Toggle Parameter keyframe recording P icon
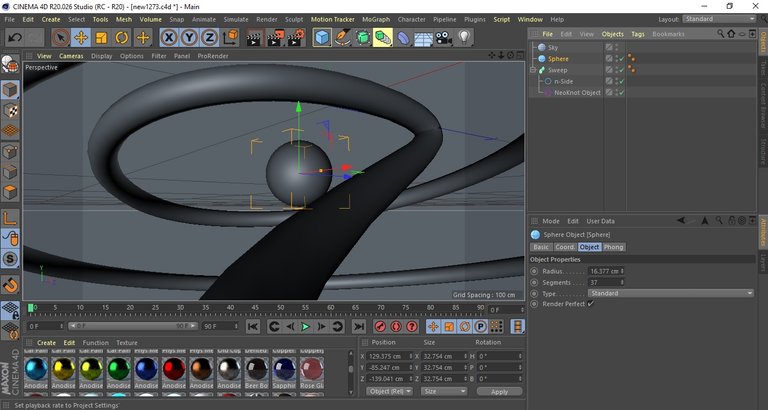This screenshot has height=410, width=768. tap(480, 326)
